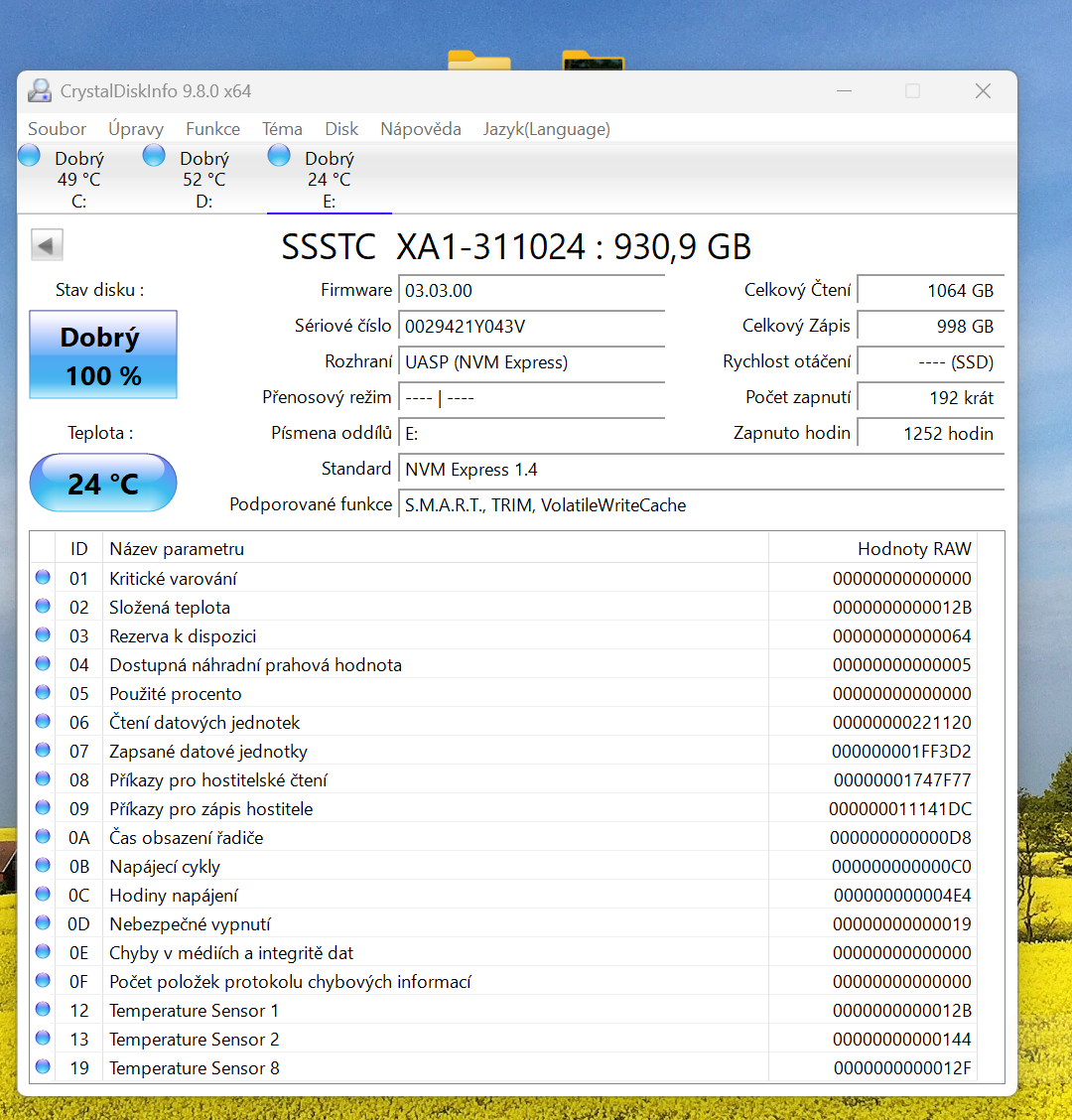This screenshot has height=1120, width=1072.
Task: Click the Rychlost otáčení ---- (SSD) value
Action: click(x=931, y=362)
